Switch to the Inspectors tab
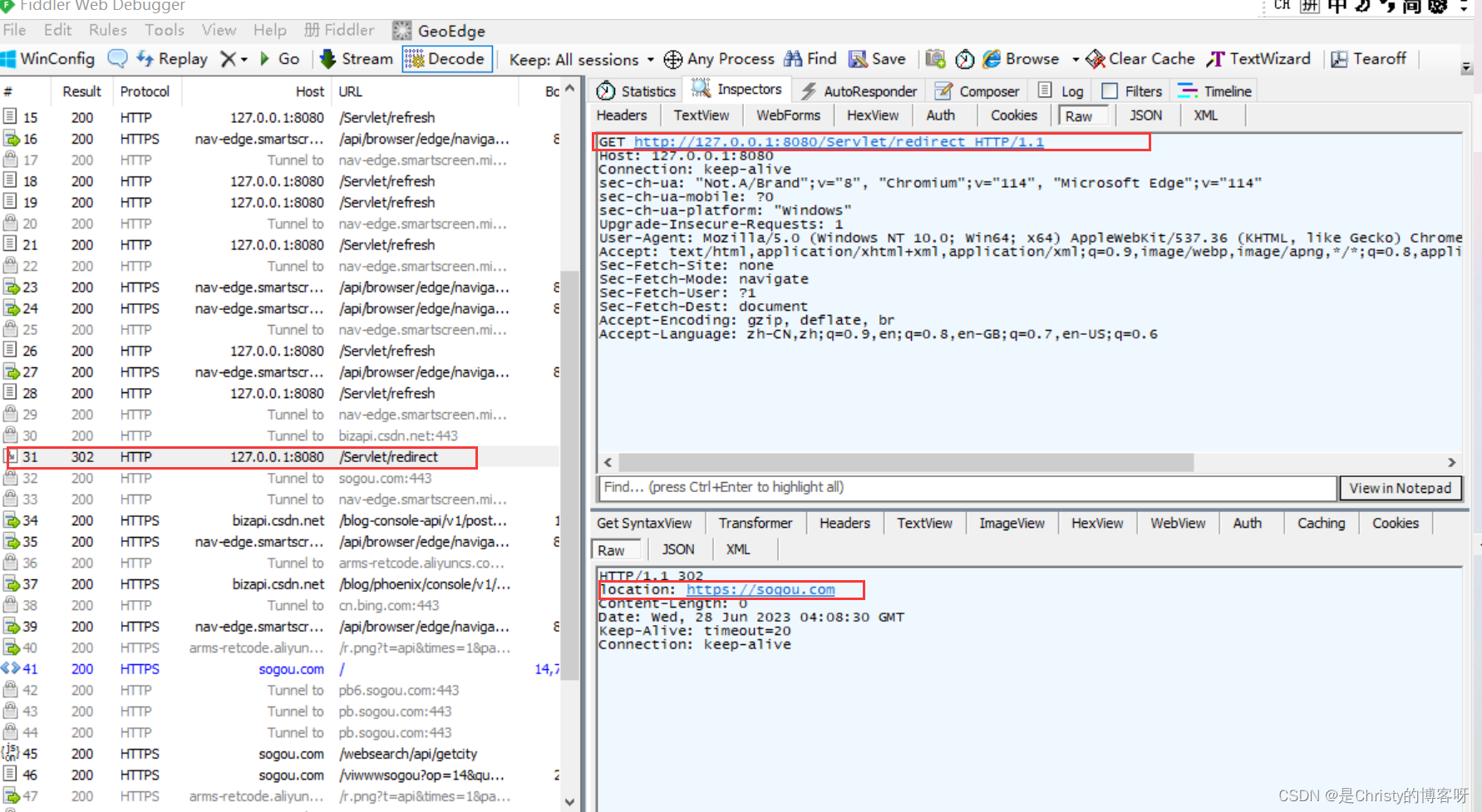Image resolution: width=1482 pixels, height=812 pixels. tap(737, 89)
